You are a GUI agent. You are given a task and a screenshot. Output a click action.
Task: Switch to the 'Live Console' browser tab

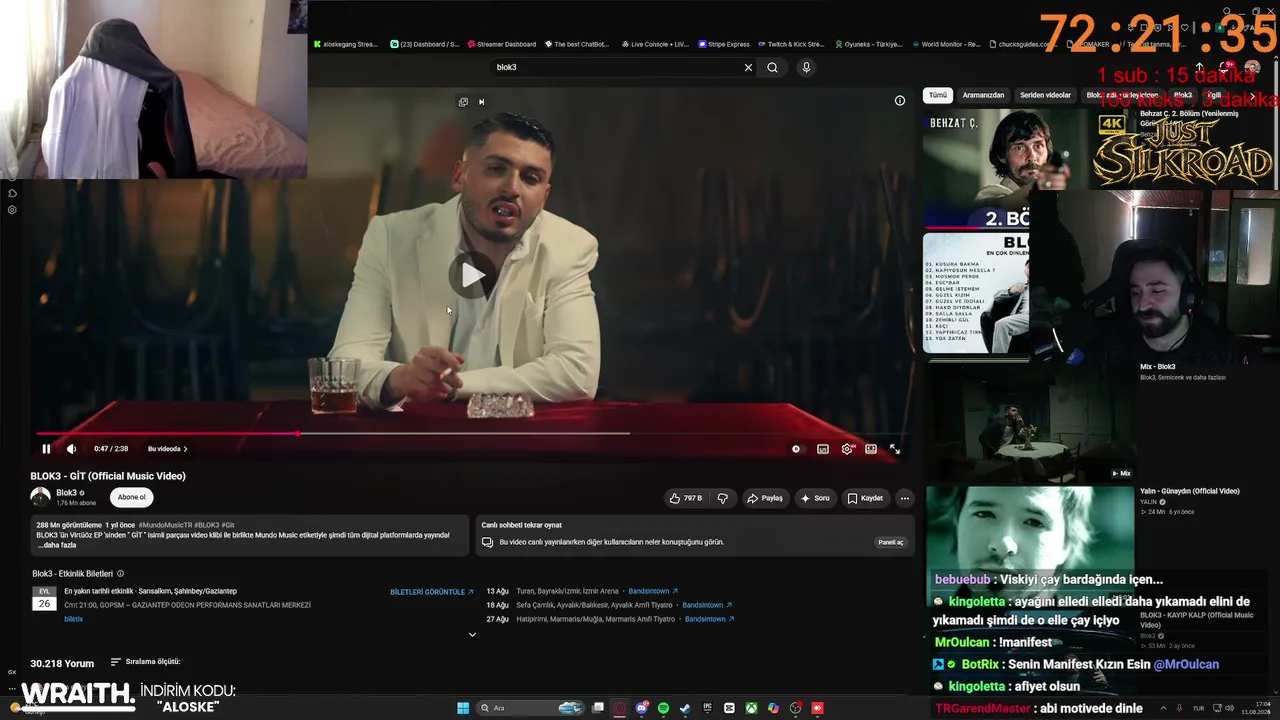(x=655, y=44)
